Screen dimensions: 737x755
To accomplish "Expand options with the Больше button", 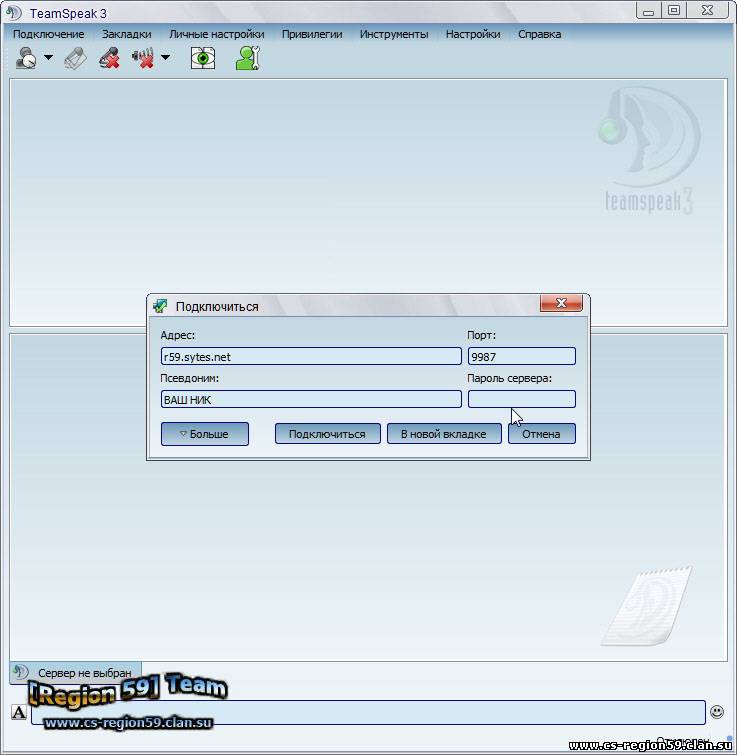I will click(205, 434).
